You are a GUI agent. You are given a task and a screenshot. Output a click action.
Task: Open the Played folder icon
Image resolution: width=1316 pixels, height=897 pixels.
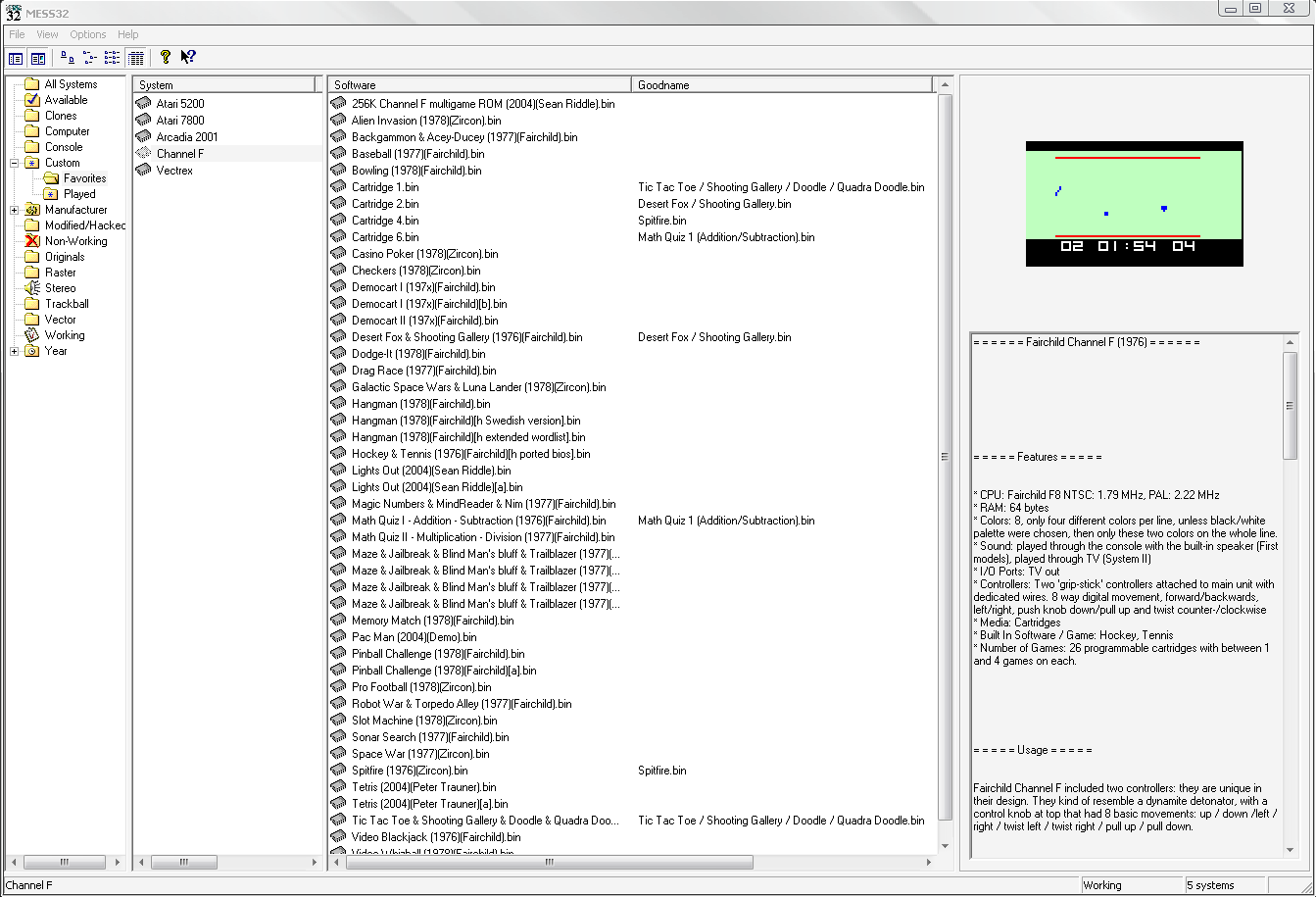pyautogui.click(x=51, y=194)
